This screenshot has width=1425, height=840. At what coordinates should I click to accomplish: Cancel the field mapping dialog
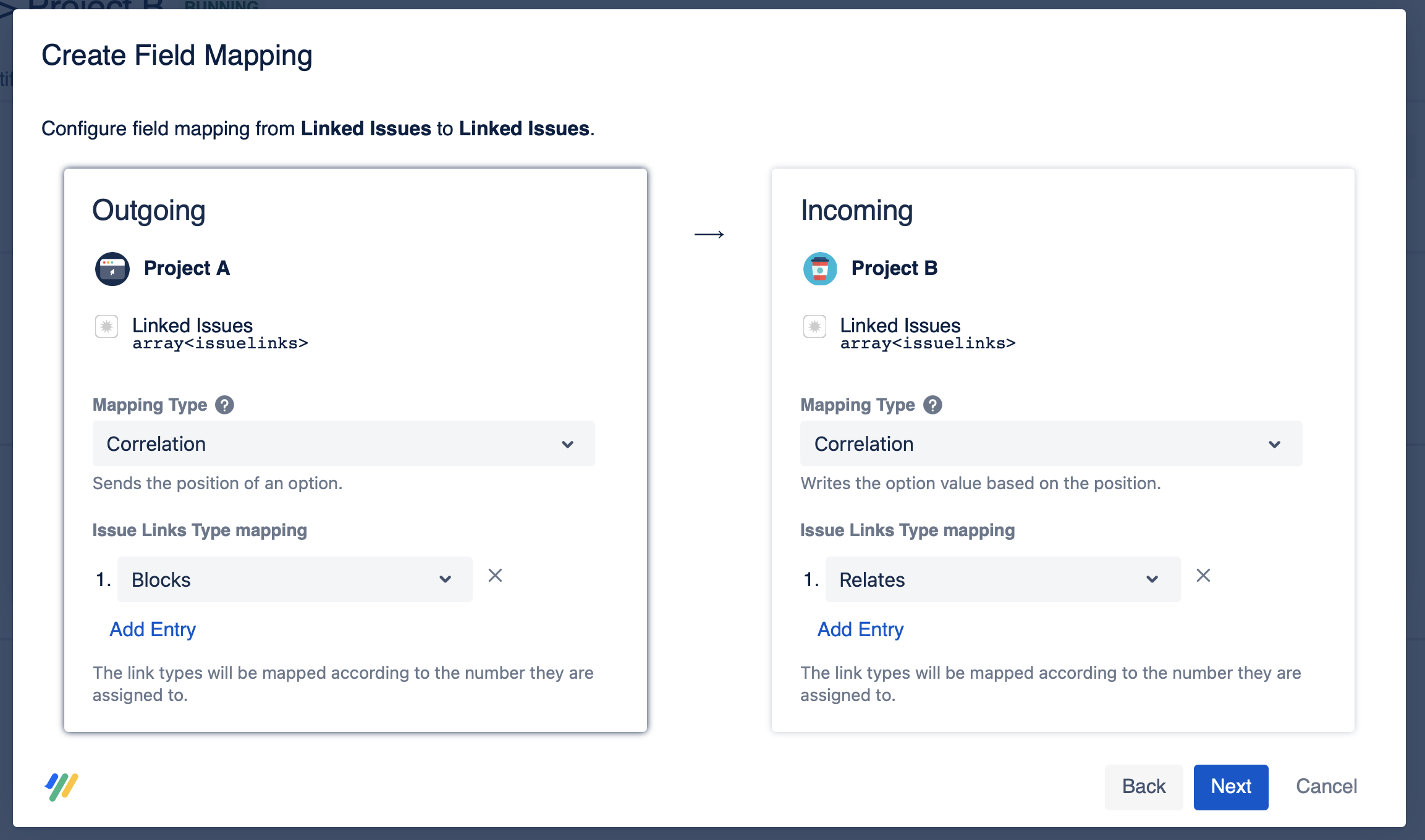click(x=1326, y=787)
